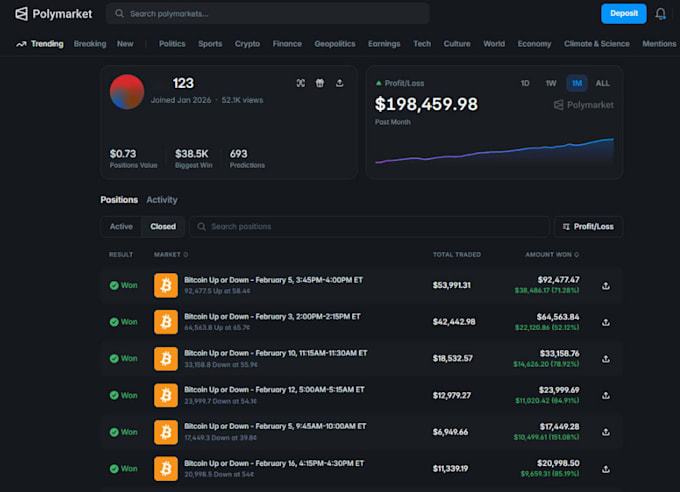Focus the Search positions field
The width and height of the screenshot is (680, 492).
click(x=369, y=226)
